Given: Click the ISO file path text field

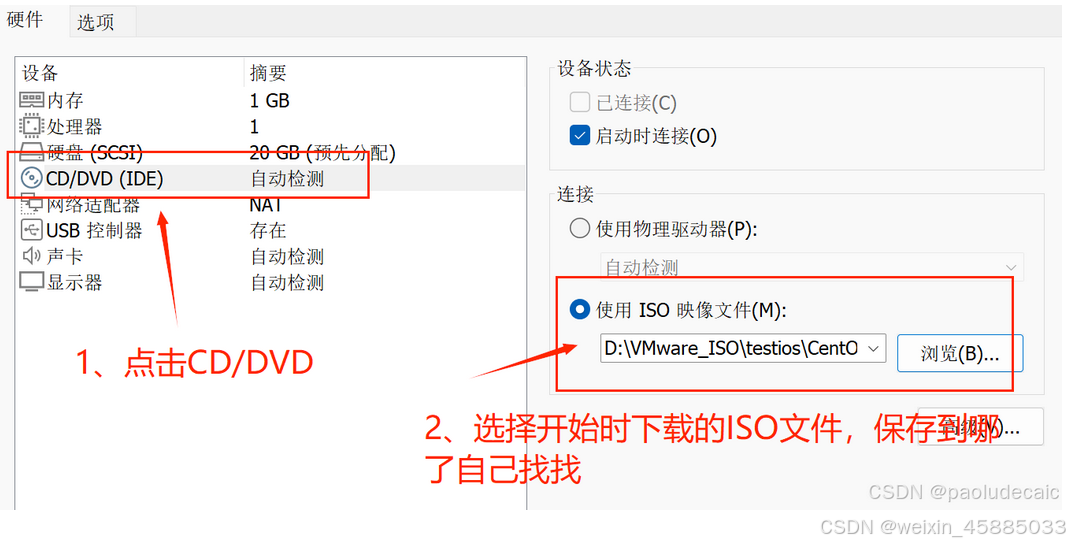Looking at the screenshot, I should [x=732, y=349].
